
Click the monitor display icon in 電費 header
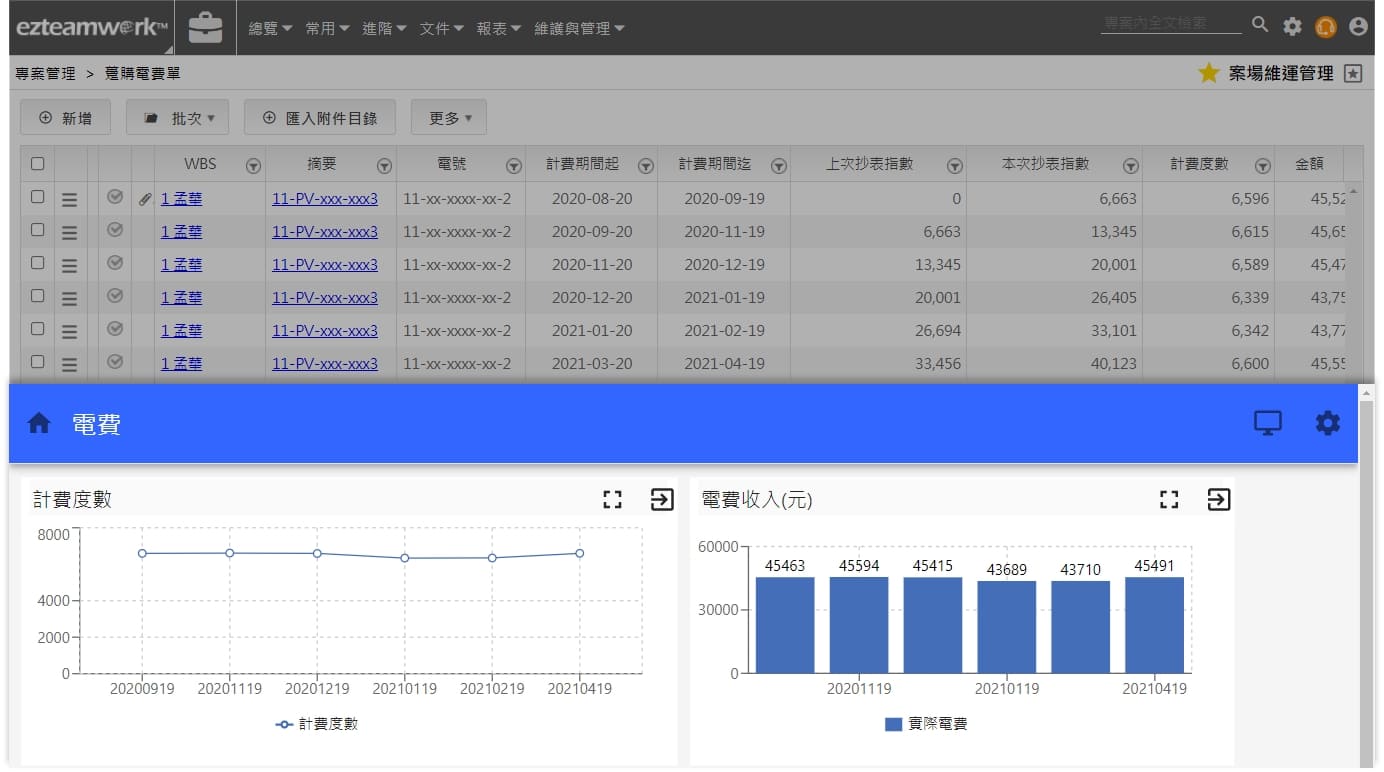coord(1267,423)
